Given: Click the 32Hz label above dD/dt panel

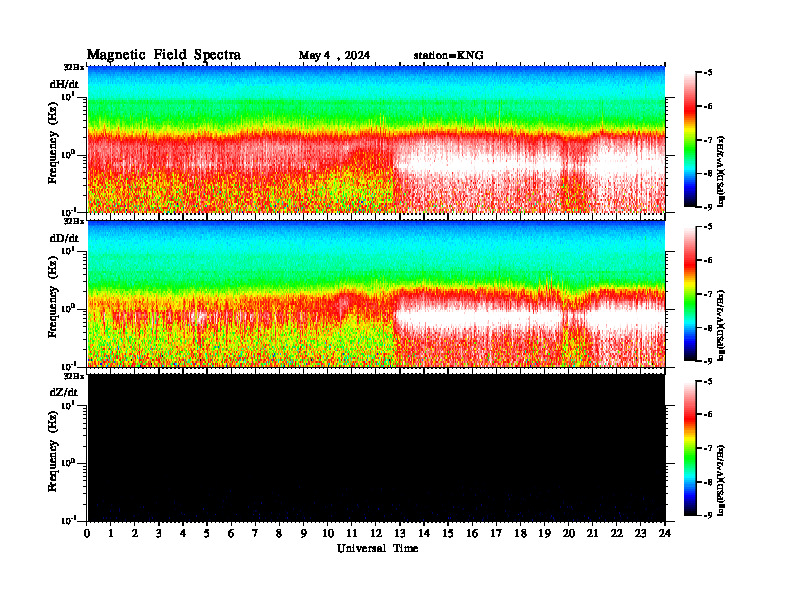Looking at the screenshot, I should [74, 221].
